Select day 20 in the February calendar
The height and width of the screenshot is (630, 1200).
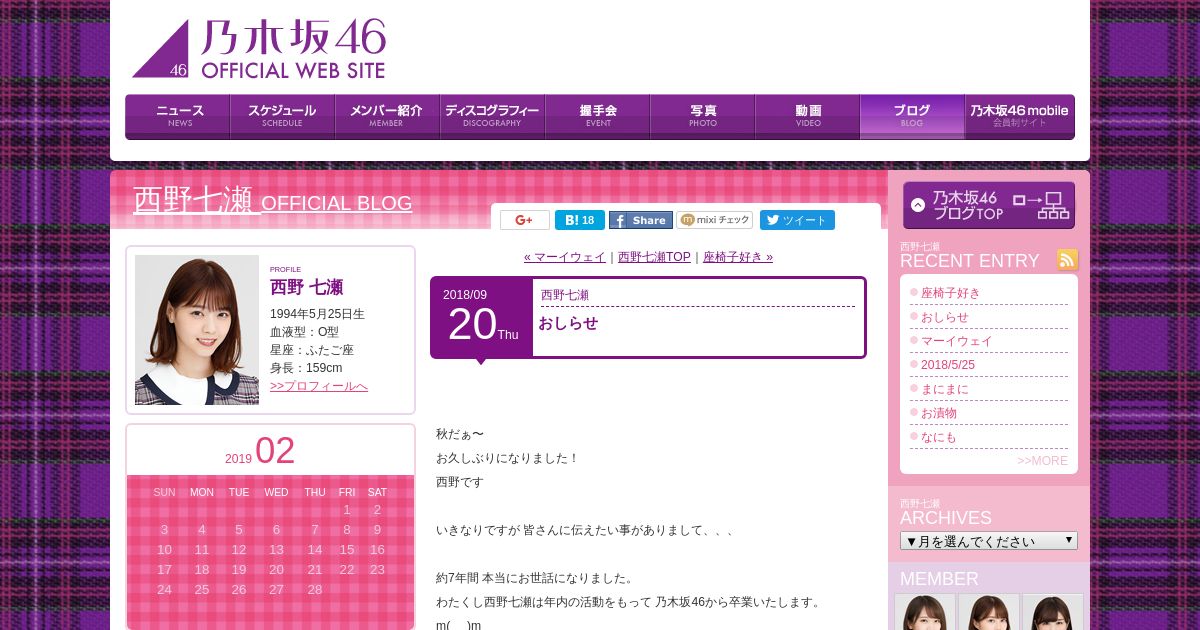(x=277, y=569)
